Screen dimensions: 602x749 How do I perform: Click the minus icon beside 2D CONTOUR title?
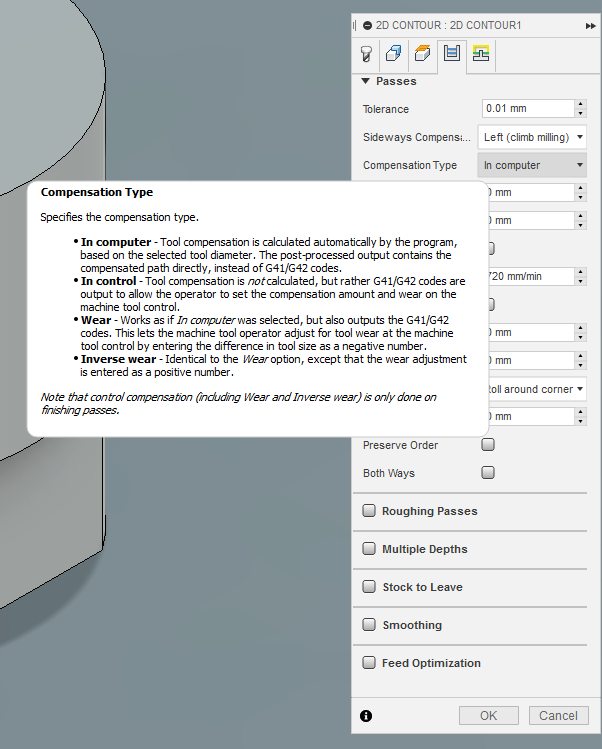pos(367,25)
